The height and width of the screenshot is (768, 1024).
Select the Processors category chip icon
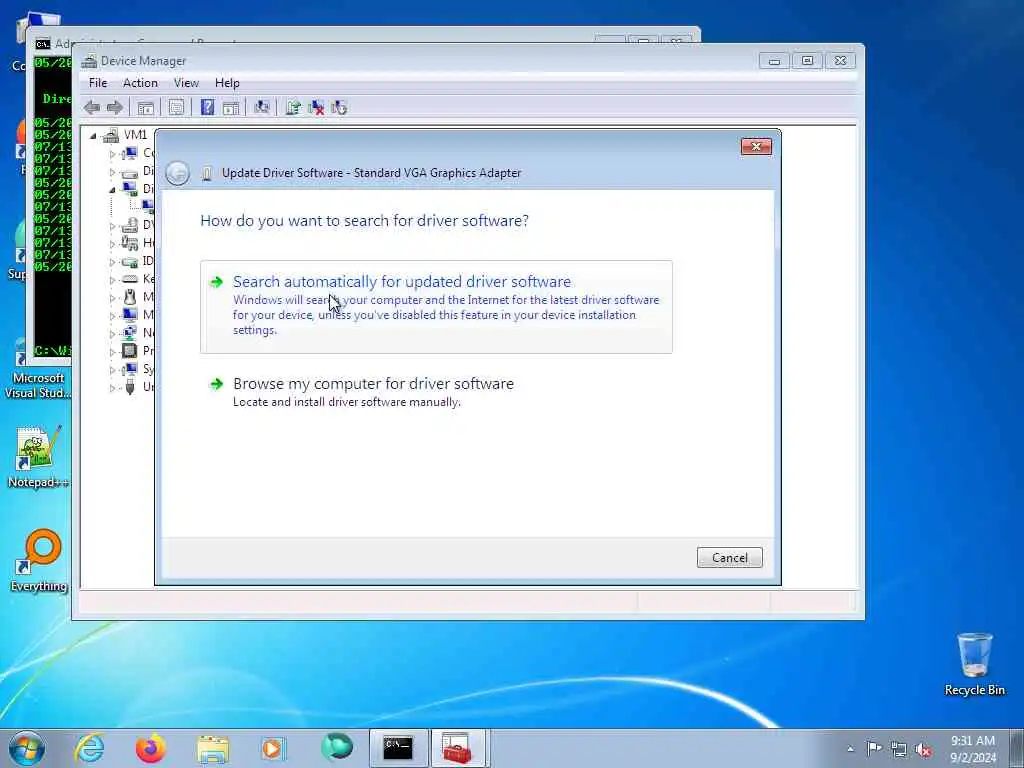(130, 351)
